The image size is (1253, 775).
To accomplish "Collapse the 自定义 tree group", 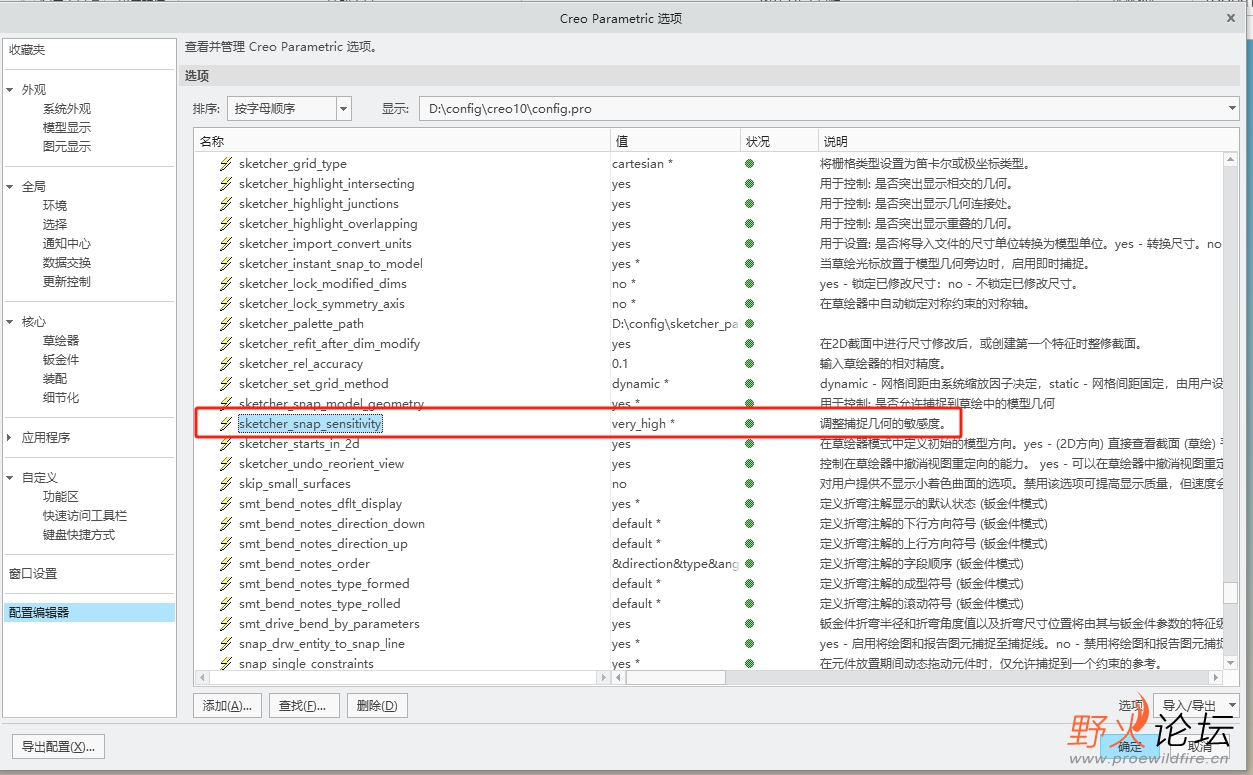I will (x=10, y=478).
